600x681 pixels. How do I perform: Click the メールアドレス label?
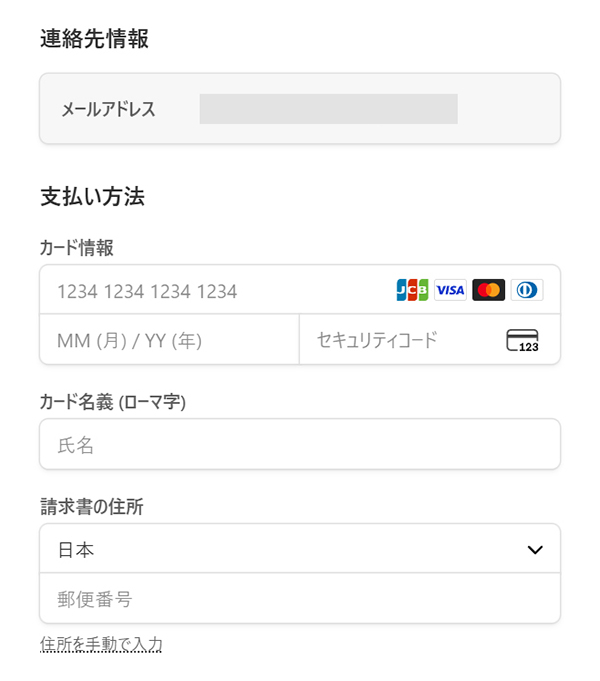coord(108,109)
